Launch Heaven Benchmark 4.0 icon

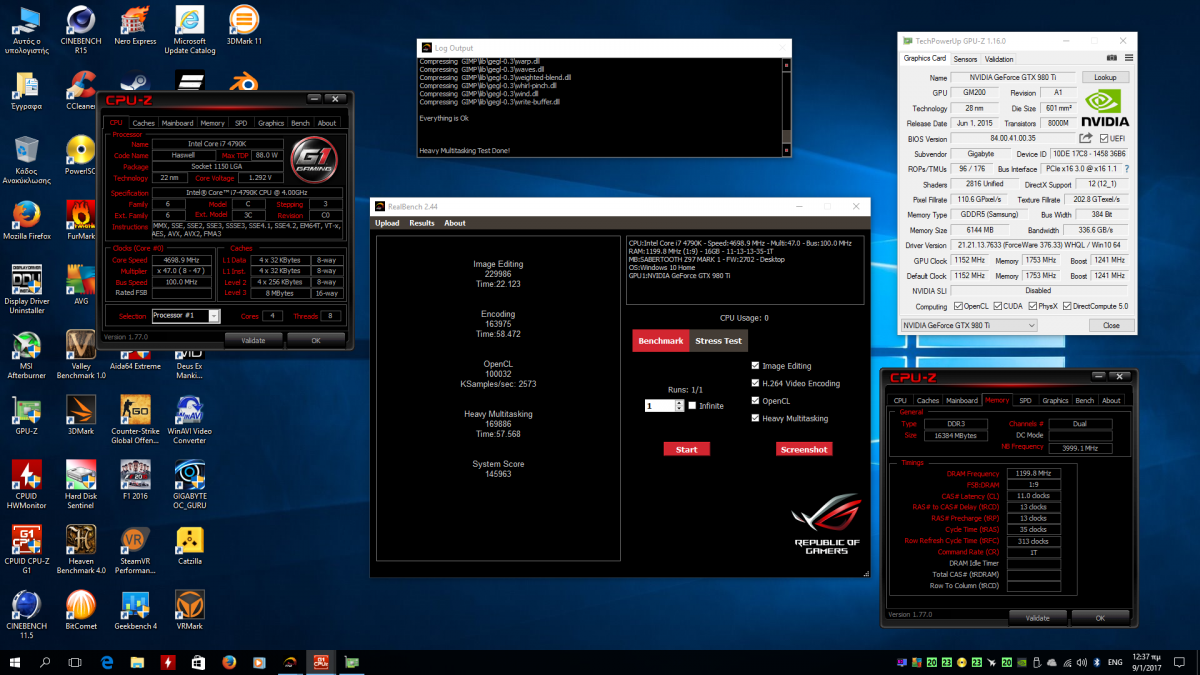point(81,550)
